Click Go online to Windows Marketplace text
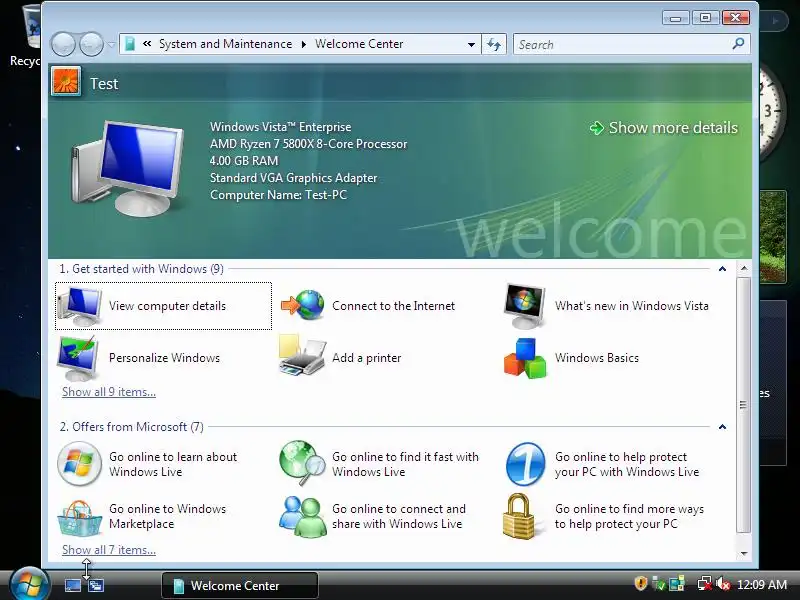The height and width of the screenshot is (600, 800). click(167, 516)
